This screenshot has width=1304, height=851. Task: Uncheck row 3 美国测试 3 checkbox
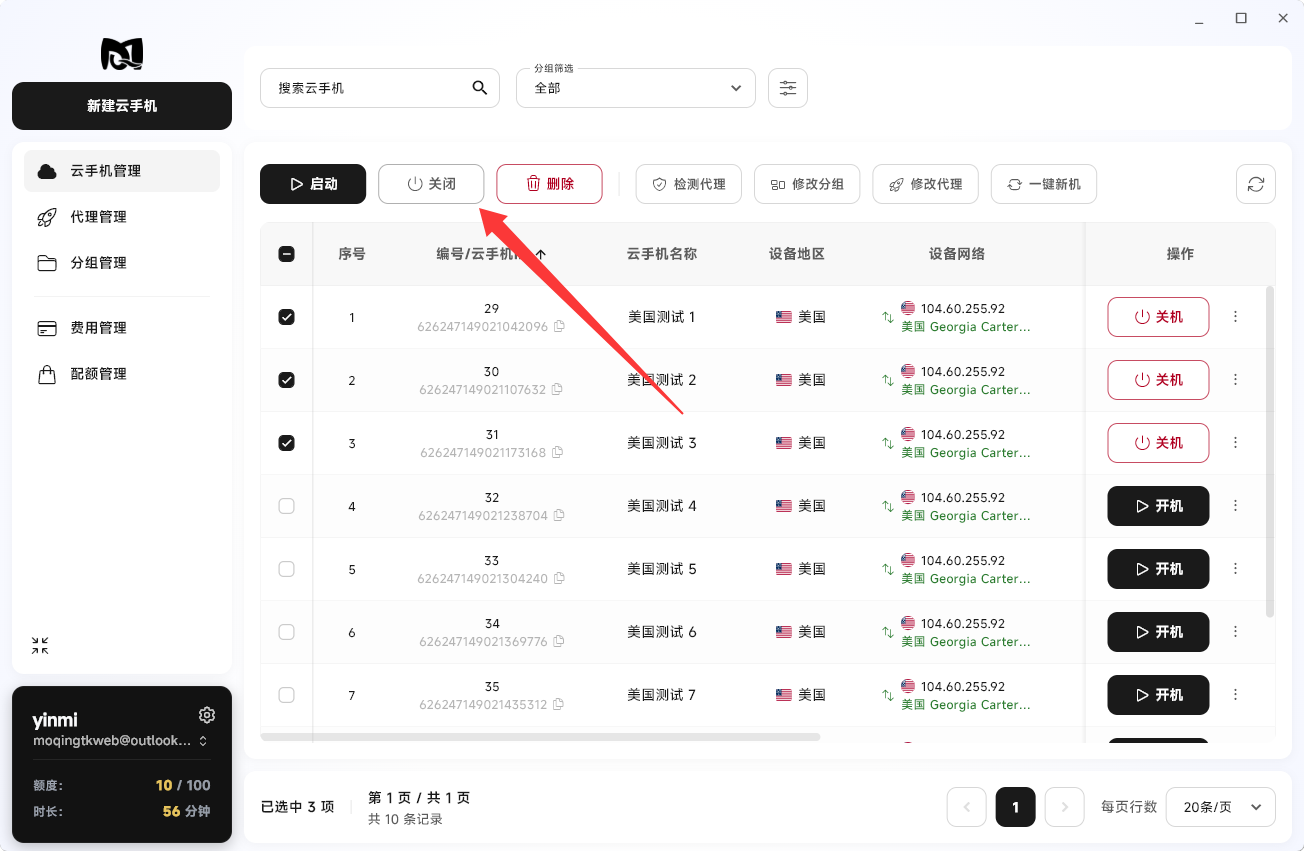pos(286,443)
